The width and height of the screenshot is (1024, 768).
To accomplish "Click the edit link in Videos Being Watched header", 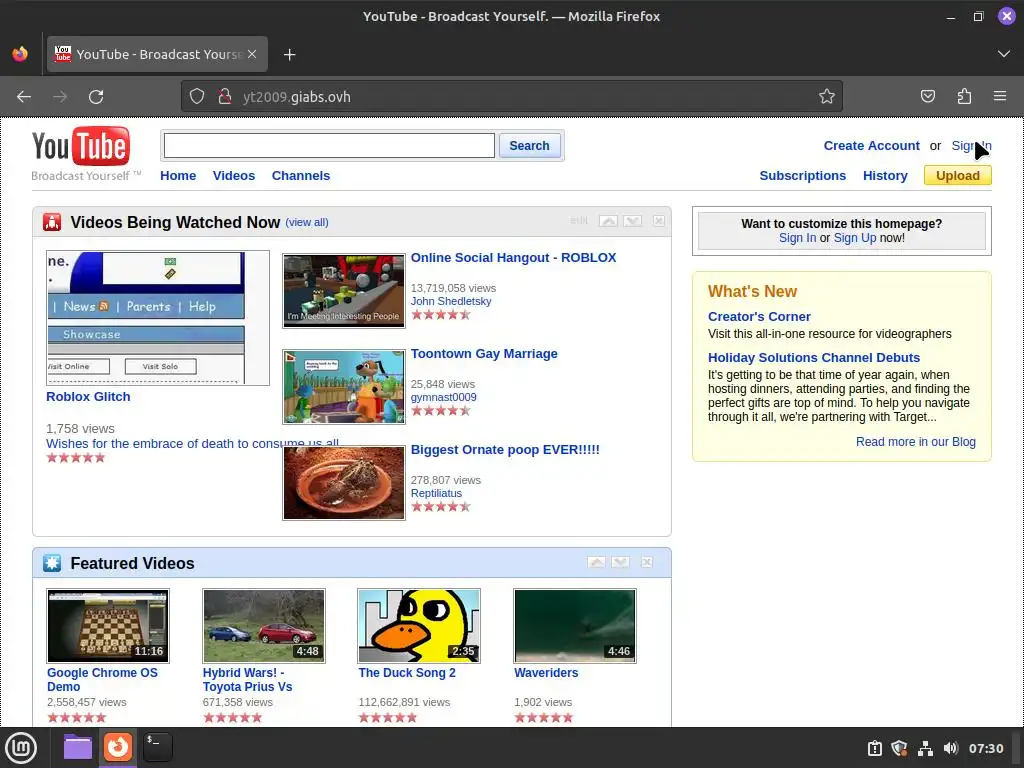I will coord(579,221).
